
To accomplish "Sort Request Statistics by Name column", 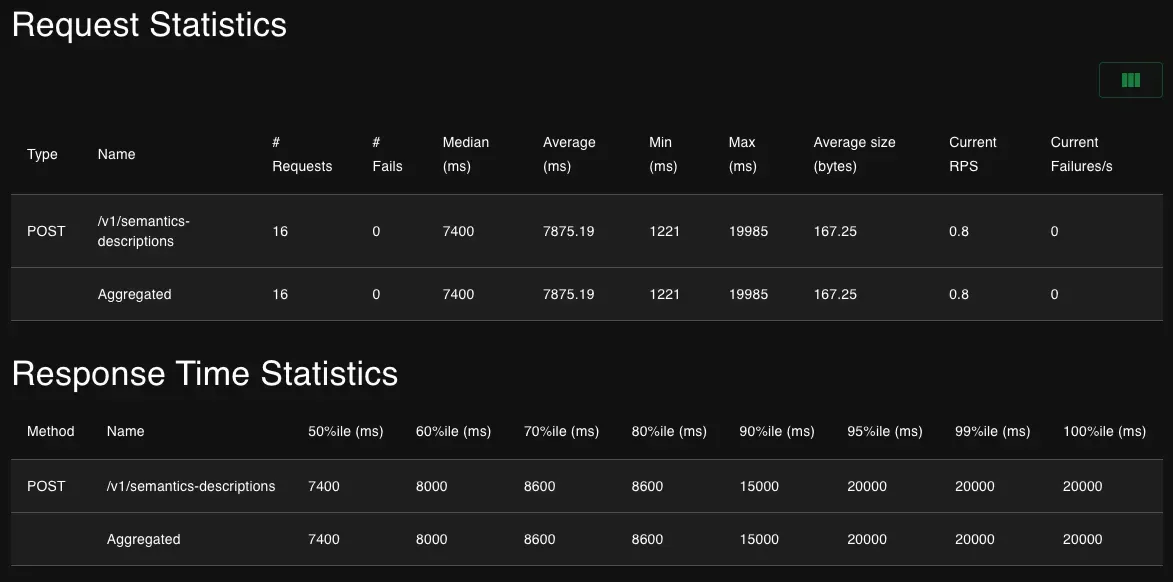I will pos(116,154).
